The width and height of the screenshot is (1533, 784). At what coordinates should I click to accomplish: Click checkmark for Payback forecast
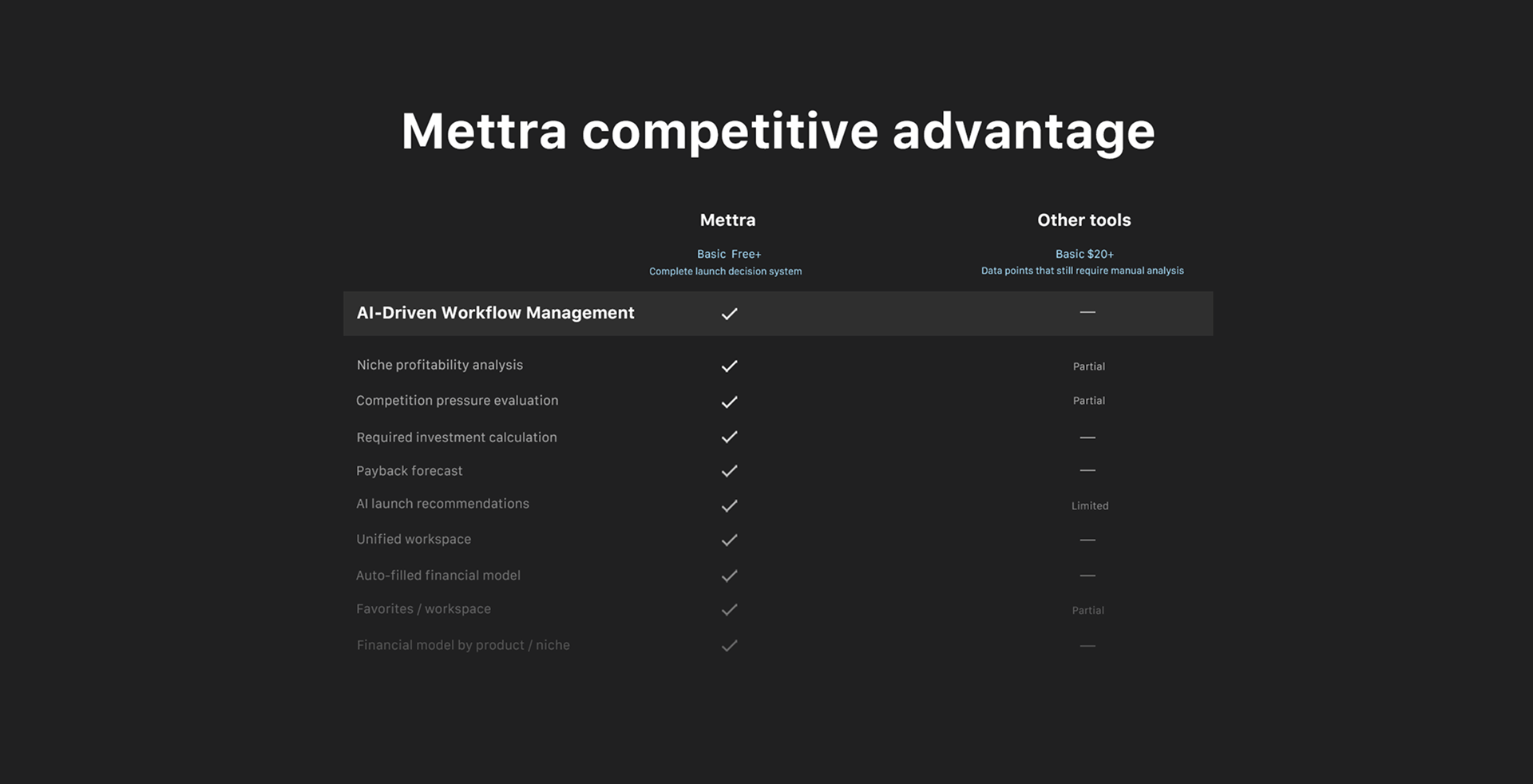[x=729, y=471]
